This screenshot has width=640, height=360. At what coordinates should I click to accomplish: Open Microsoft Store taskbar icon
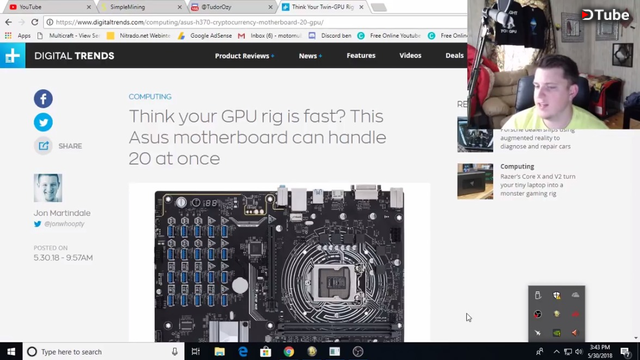point(266,351)
